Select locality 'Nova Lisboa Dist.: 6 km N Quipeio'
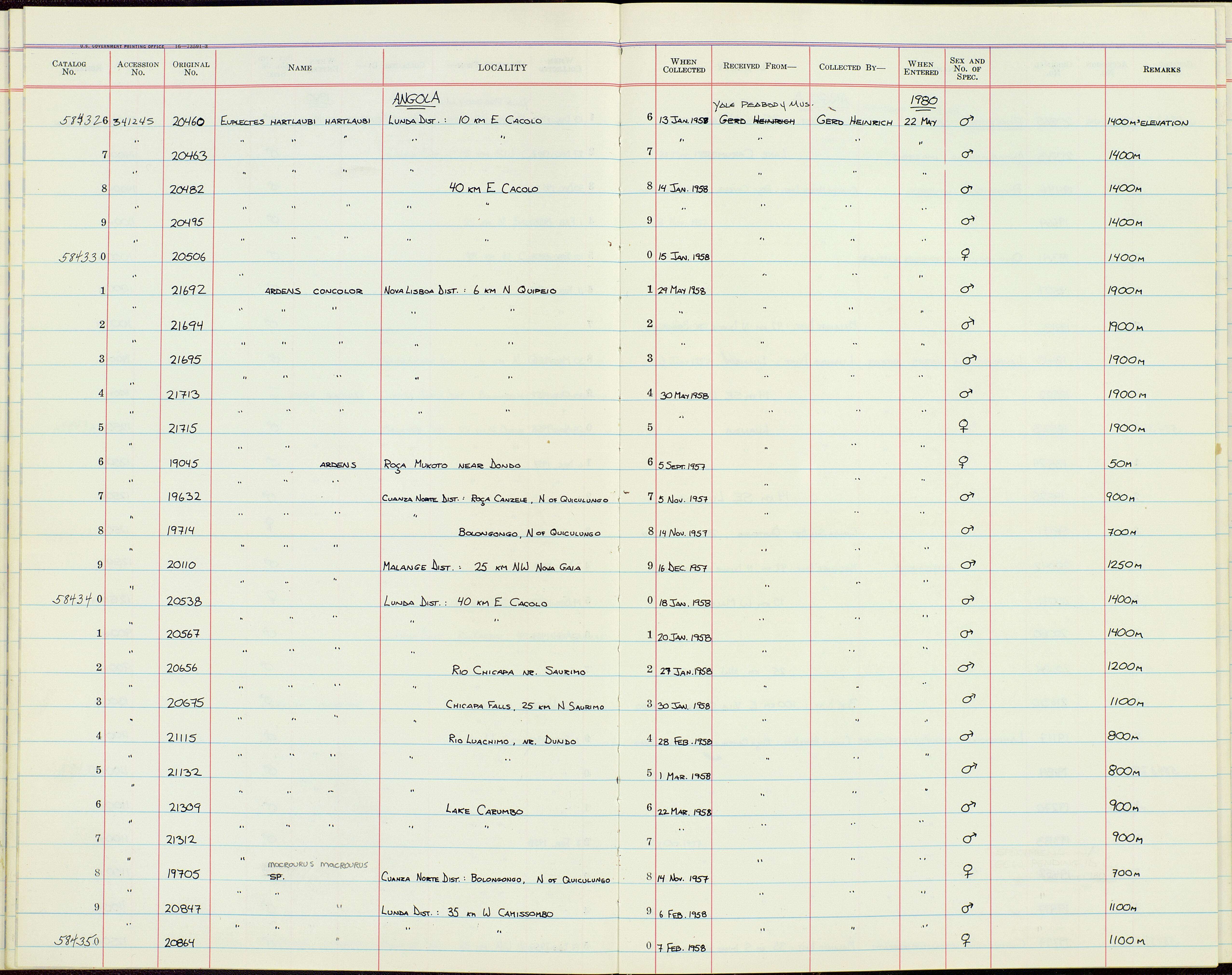 (x=470, y=290)
